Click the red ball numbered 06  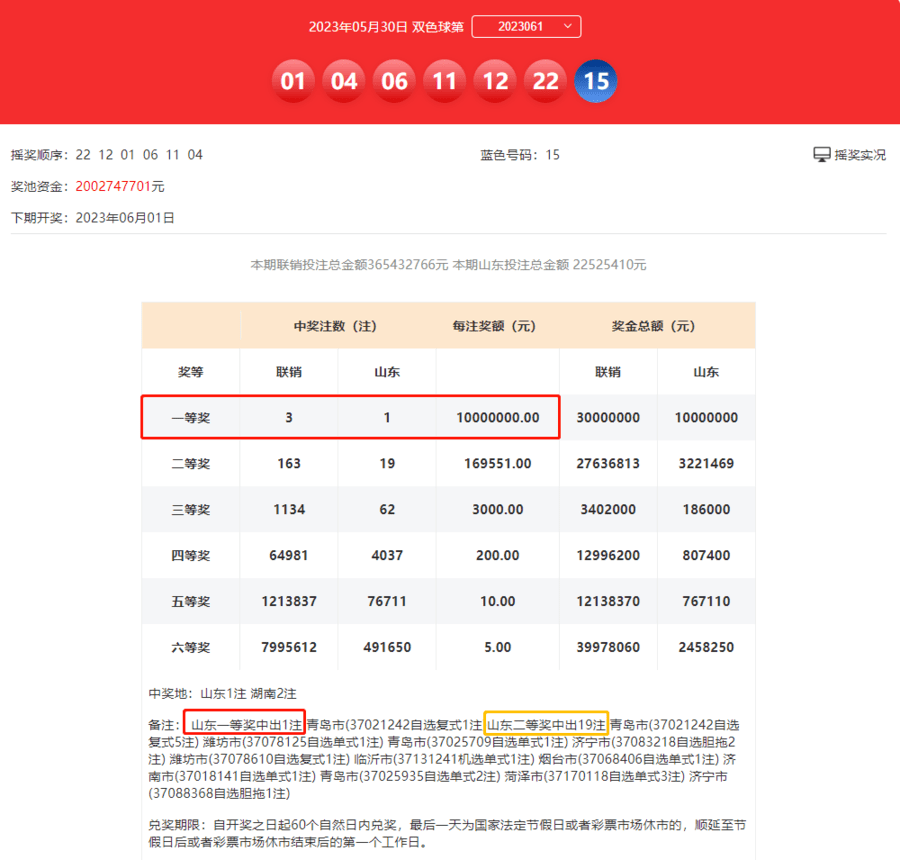coord(394,81)
